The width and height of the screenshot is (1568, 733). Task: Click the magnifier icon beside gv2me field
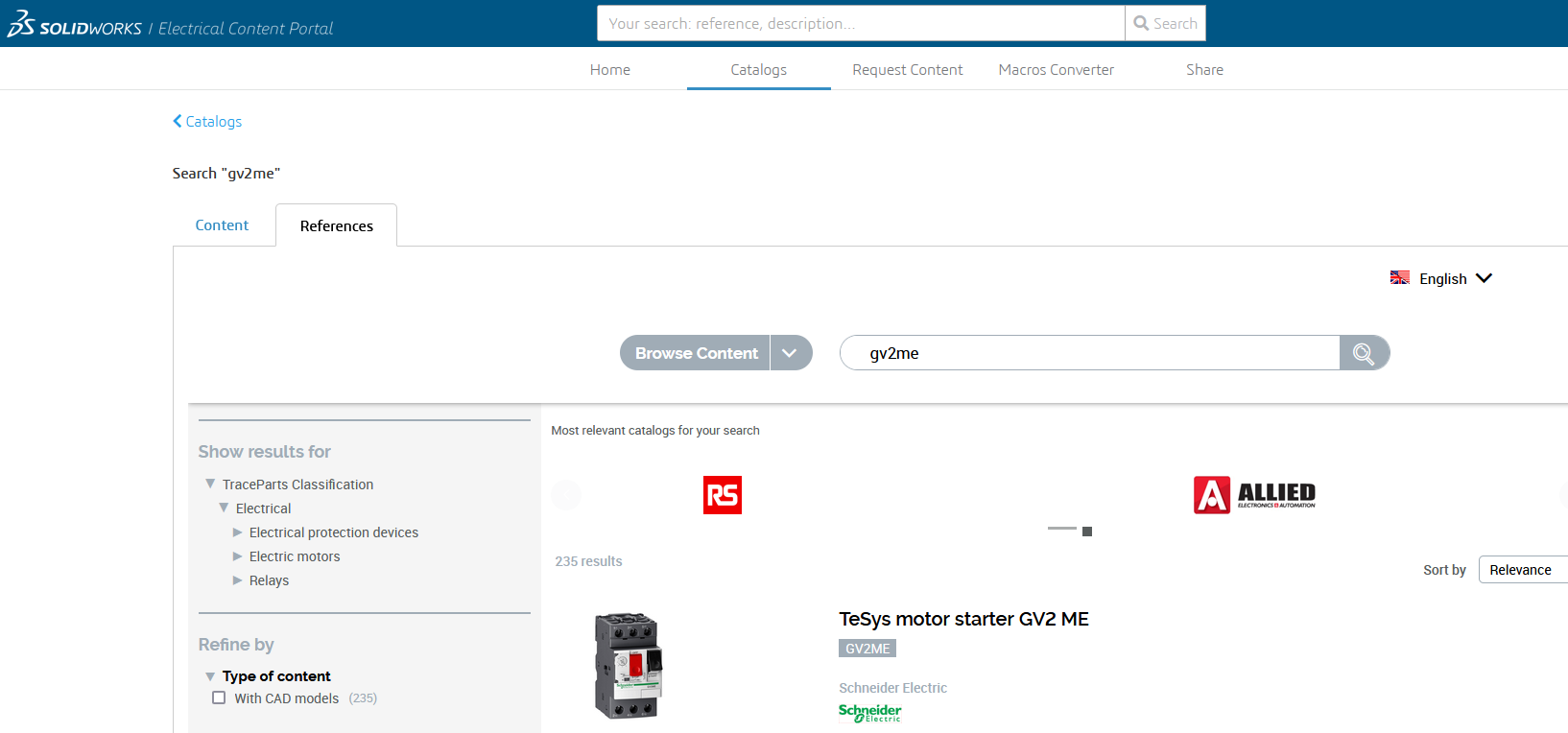click(1364, 353)
